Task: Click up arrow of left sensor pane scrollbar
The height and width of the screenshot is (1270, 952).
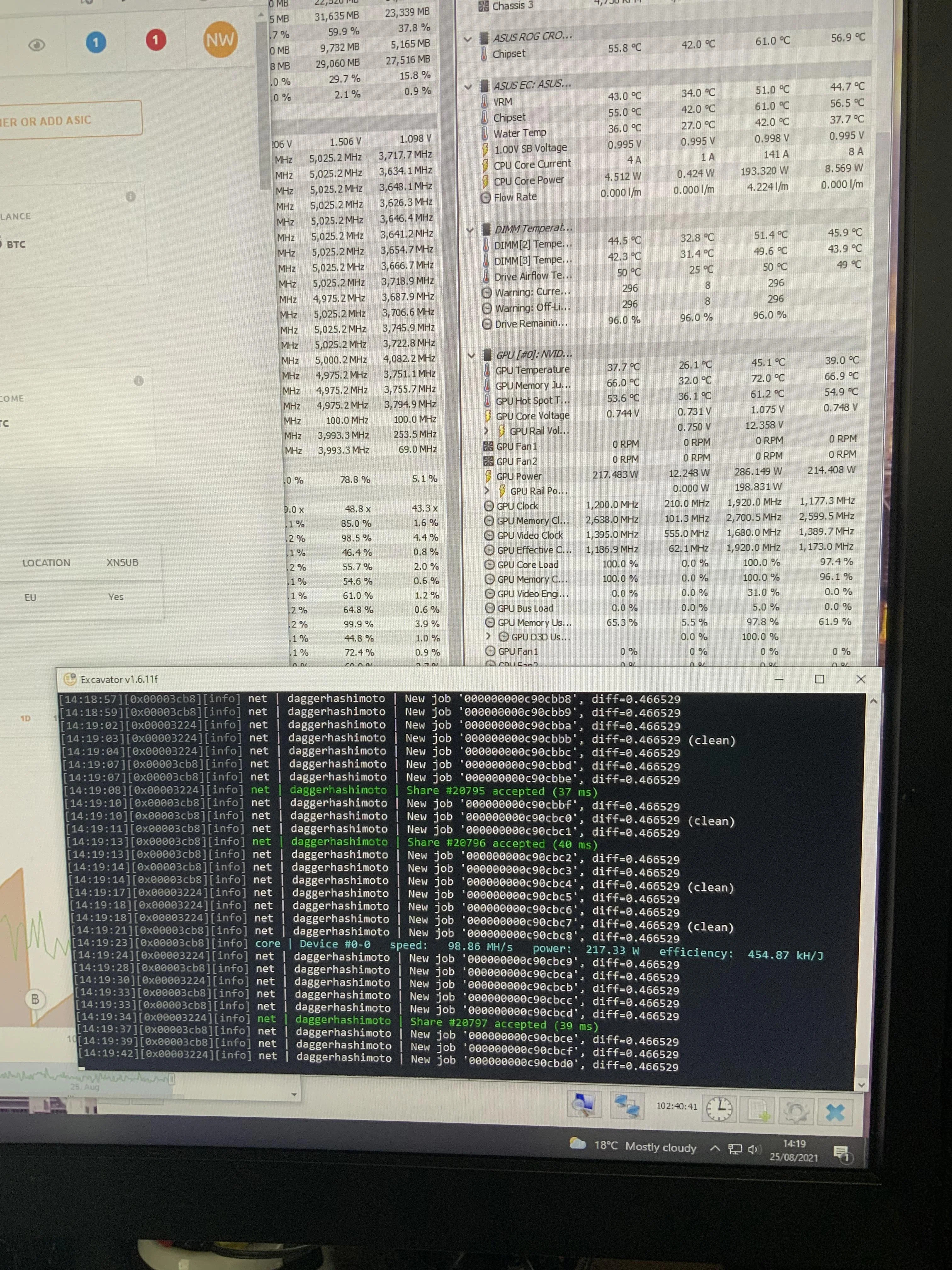Action: coord(262,15)
